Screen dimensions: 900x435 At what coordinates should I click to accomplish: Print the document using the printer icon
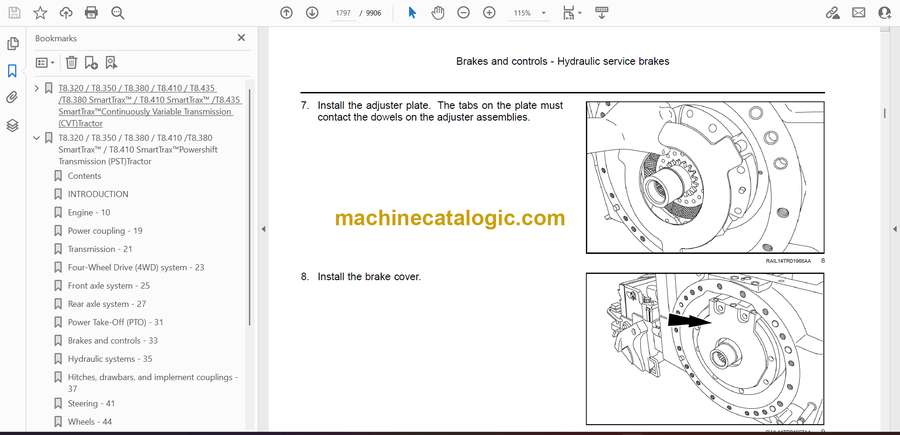click(91, 13)
